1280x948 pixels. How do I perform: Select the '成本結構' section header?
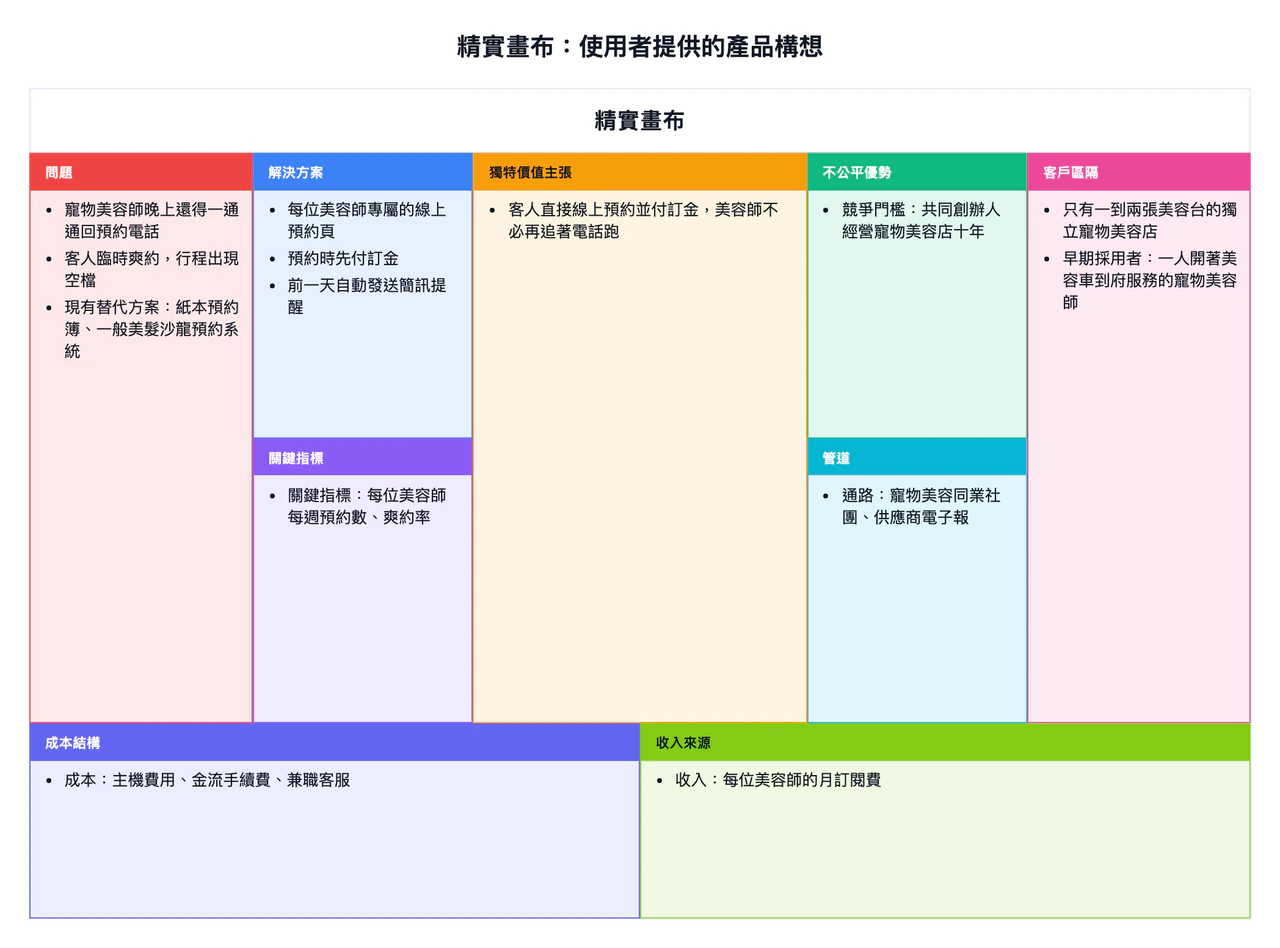335,743
